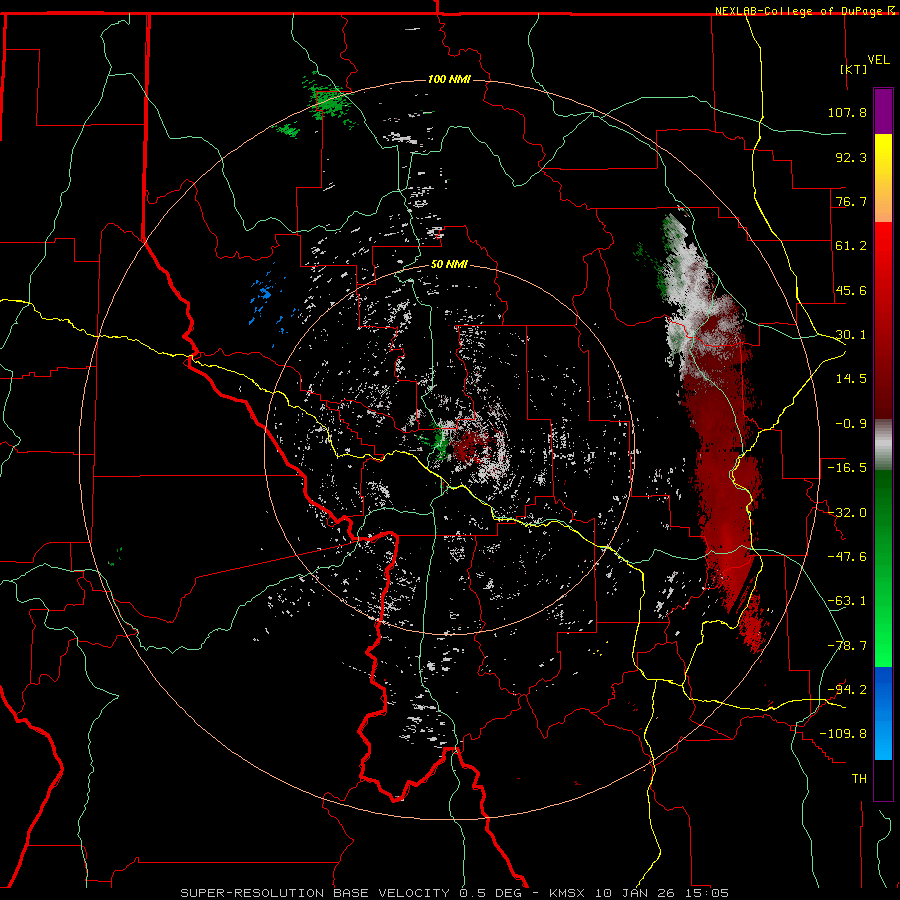The height and width of the screenshot is (900, 900).
Task: Select the -16.5 legend value
Action: point(847,468)
